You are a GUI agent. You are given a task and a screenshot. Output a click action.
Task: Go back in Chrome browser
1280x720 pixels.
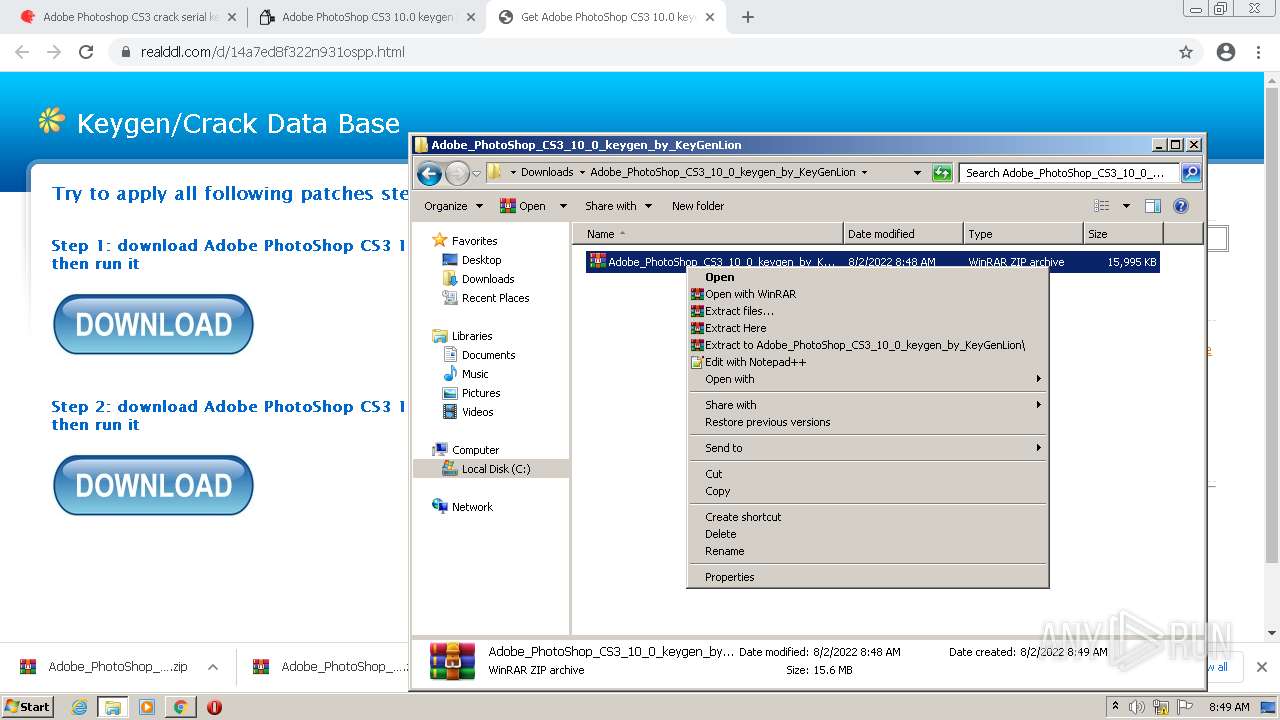22,52
